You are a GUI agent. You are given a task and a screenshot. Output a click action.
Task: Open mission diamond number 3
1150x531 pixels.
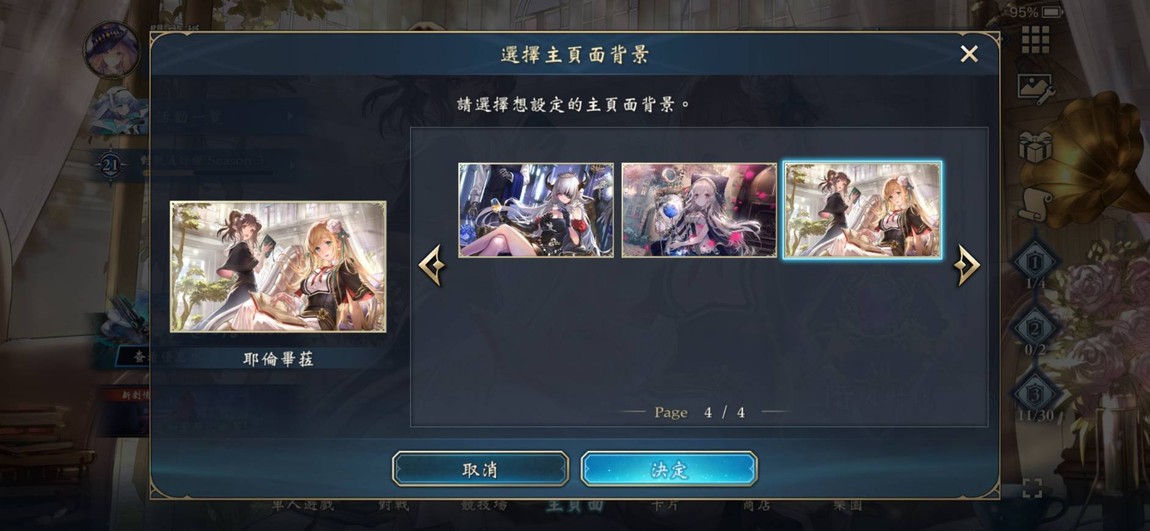[x=1035, y=395]
